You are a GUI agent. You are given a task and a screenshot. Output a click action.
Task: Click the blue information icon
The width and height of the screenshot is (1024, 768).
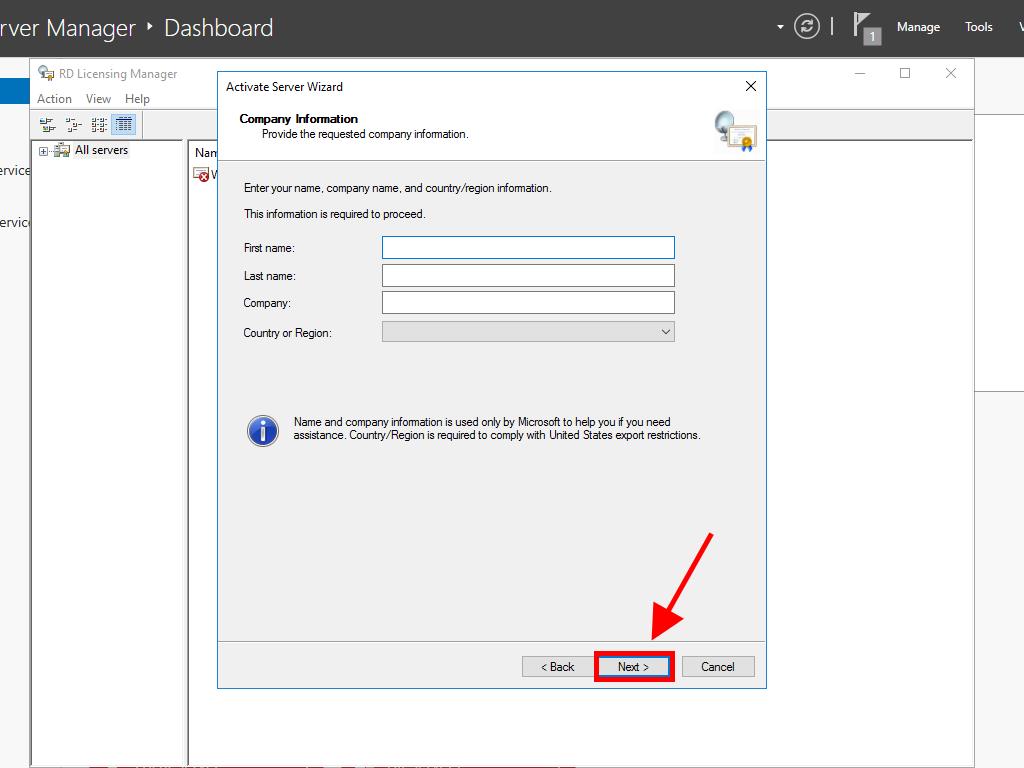[263, 431]
